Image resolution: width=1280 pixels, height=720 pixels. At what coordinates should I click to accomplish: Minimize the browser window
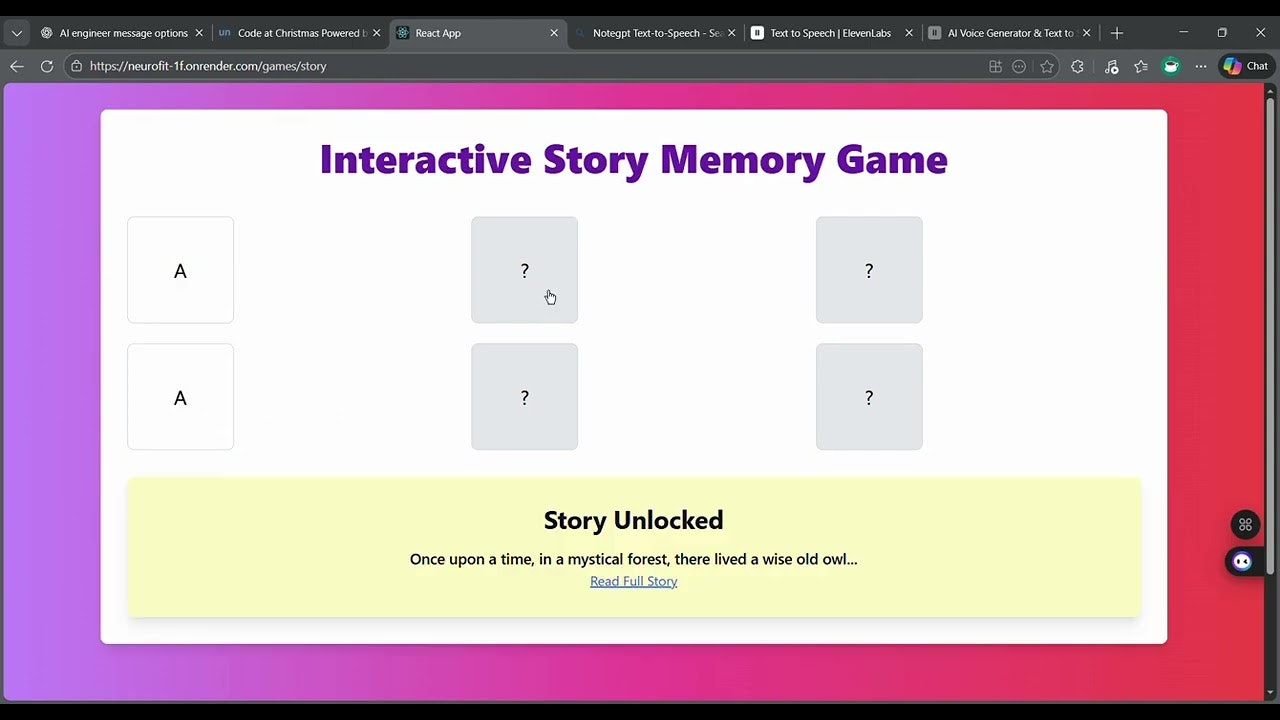pos(1183,33)
